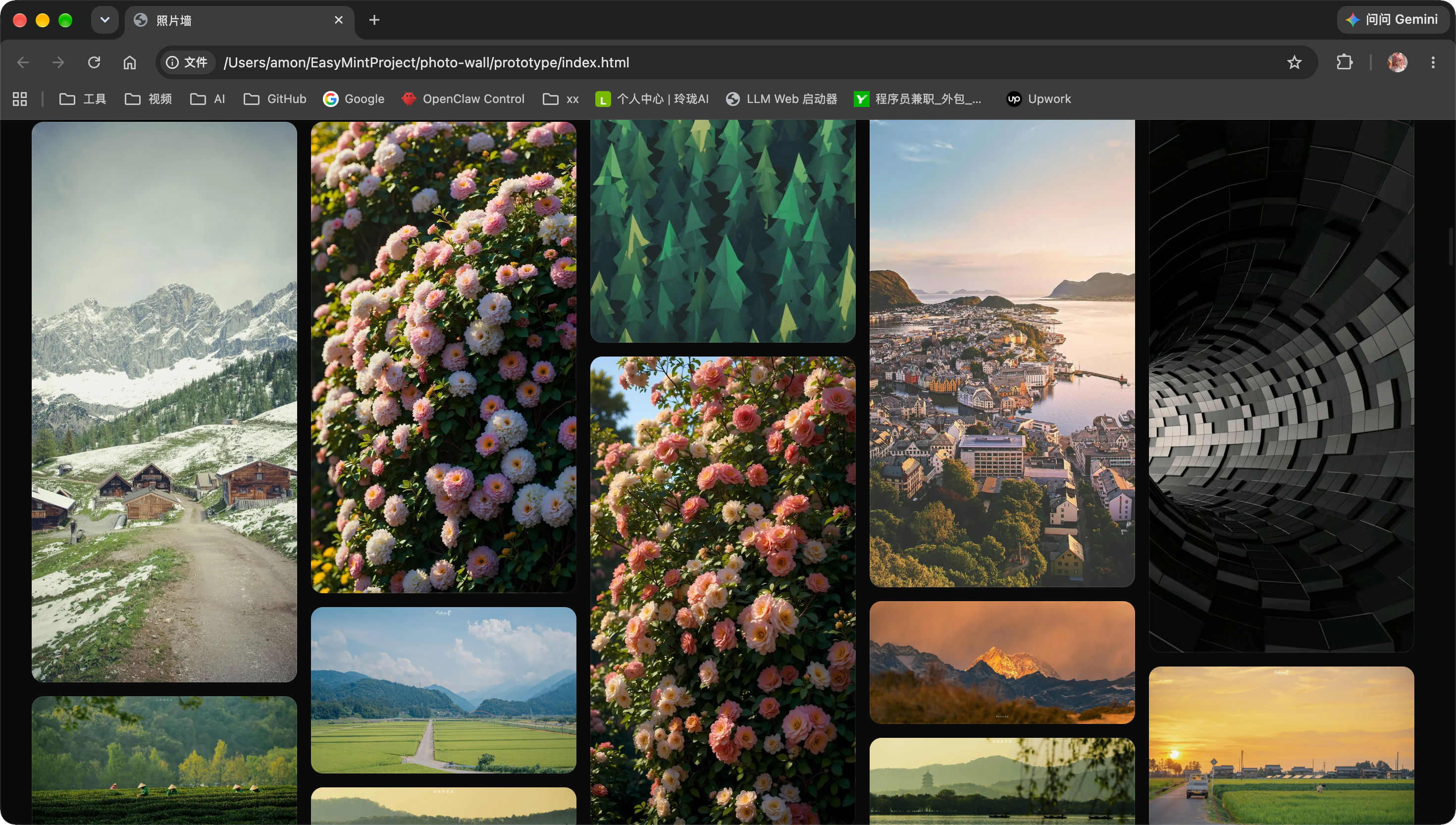Viewport: 1456px width, 825px height.
Task: Open the snowy alpine village photo
Action: [x=164, y=402]
